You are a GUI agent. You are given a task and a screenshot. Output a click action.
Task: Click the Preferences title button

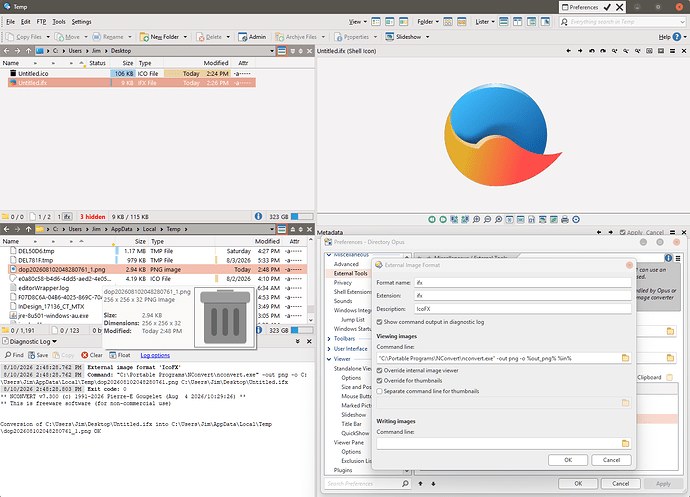coord(580,7)
